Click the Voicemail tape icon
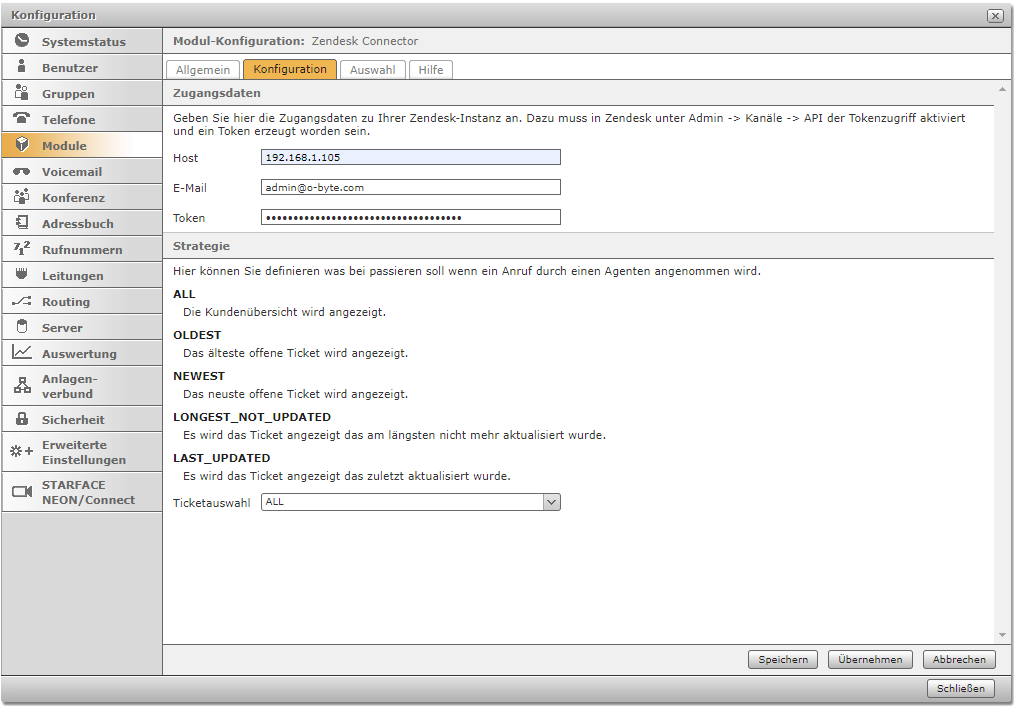Screen dimensions: 1014x706 (22, 171)
